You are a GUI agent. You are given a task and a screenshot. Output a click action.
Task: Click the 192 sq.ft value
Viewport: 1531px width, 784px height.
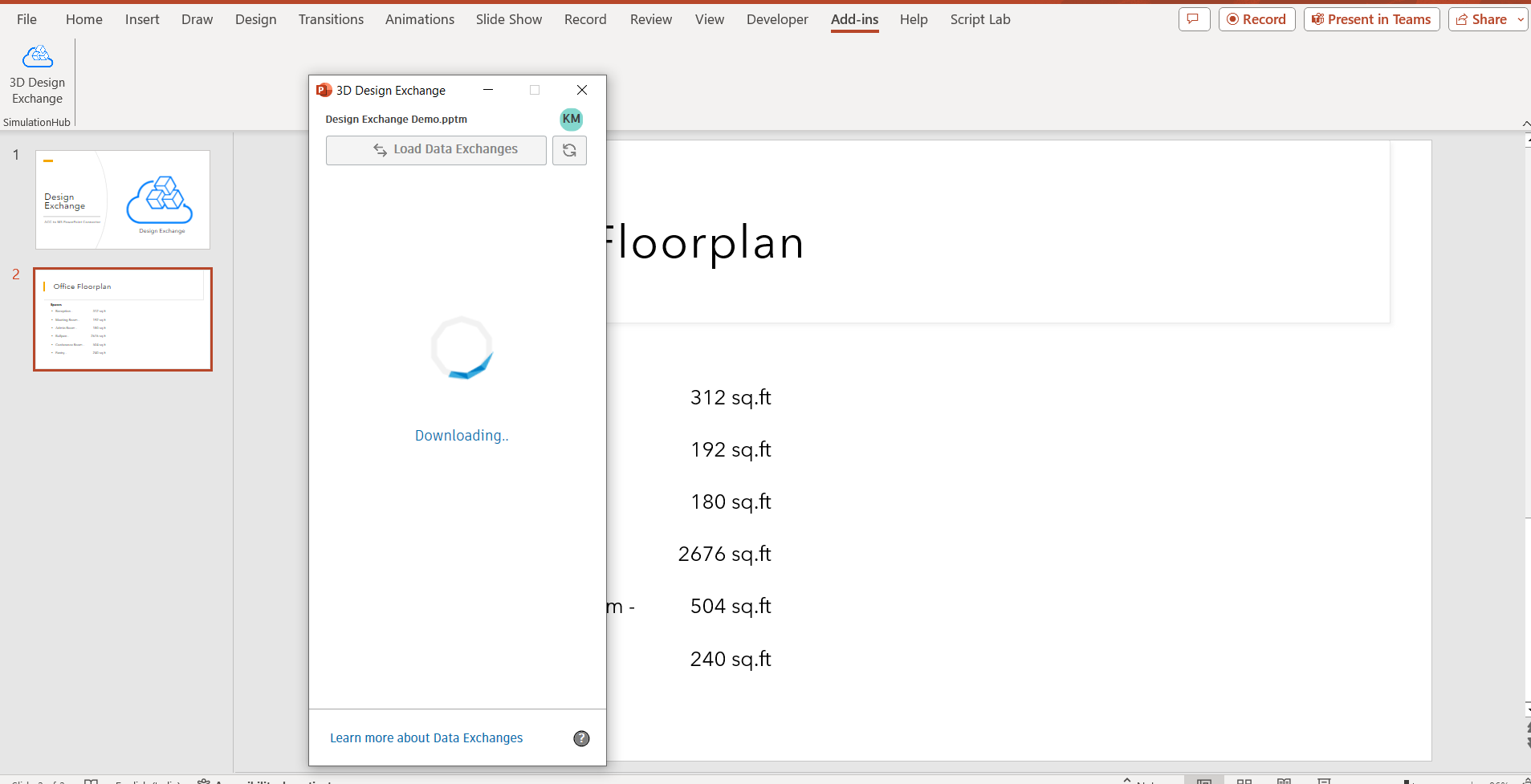pyautogui.click(x=731, y=449)
